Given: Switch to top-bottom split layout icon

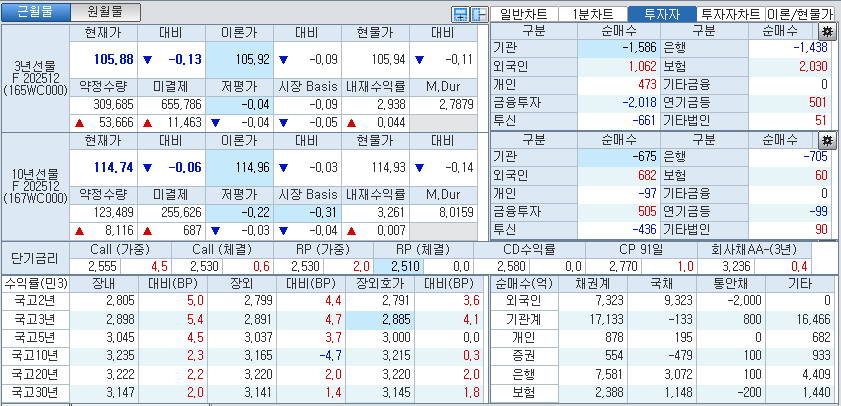Looking at the screenshot, I should [x=460, y=14].
